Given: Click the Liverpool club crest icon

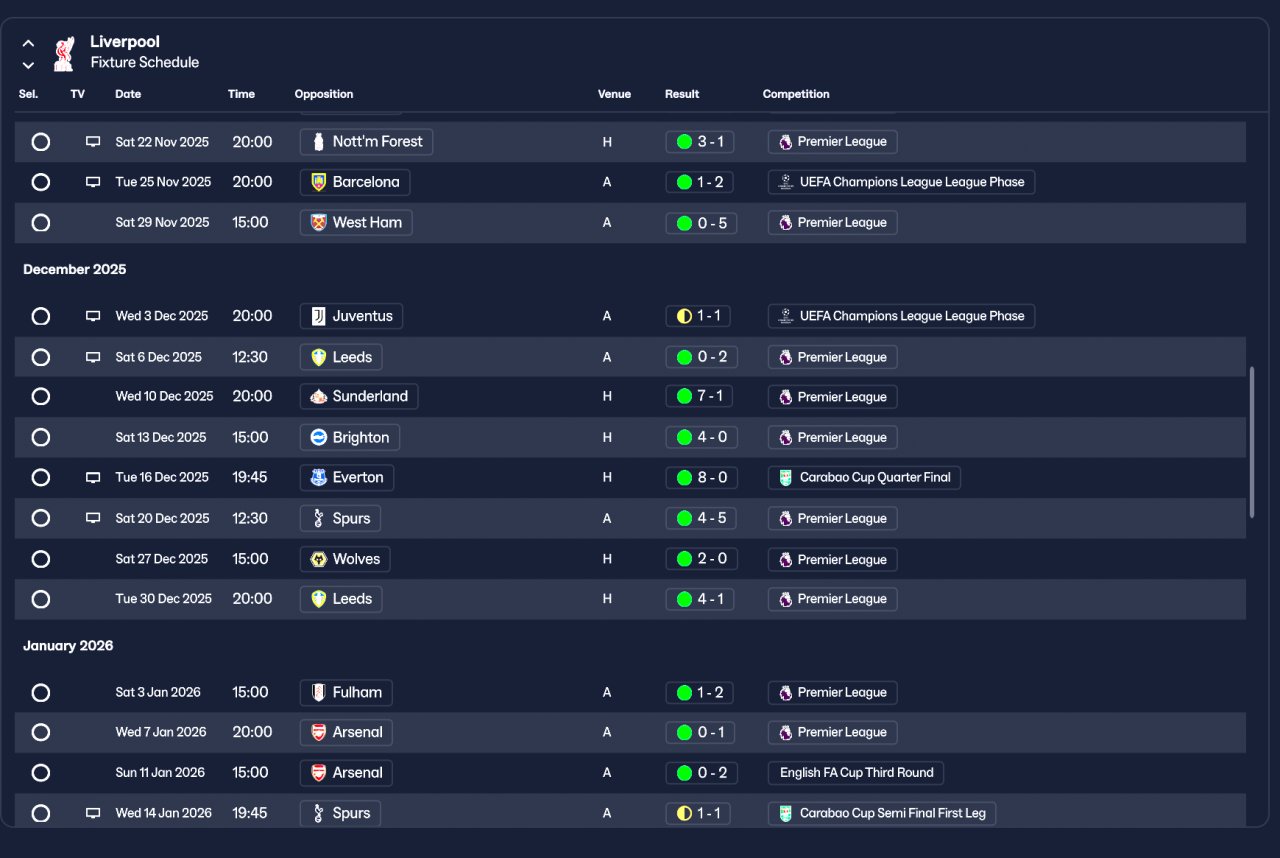Looking at the screenshot, I should pyautogui.click(x=64, y=54).
